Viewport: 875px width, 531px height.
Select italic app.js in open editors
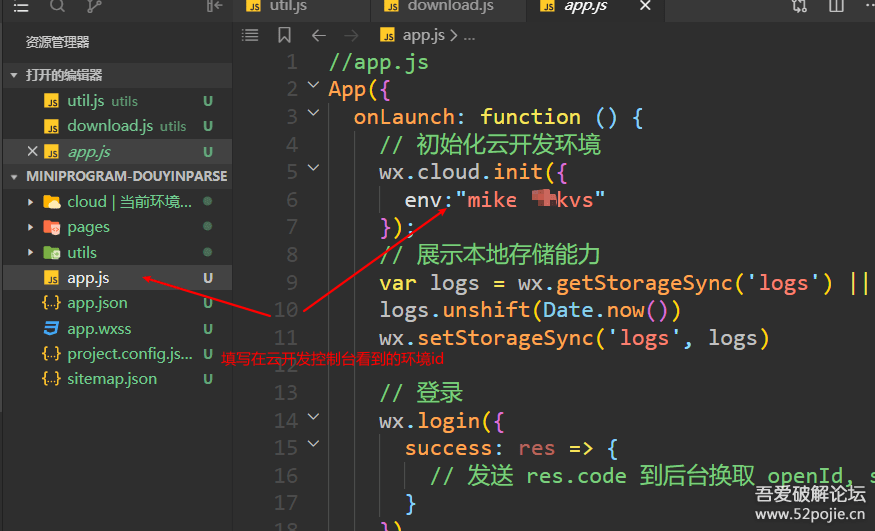coord(89,152)
